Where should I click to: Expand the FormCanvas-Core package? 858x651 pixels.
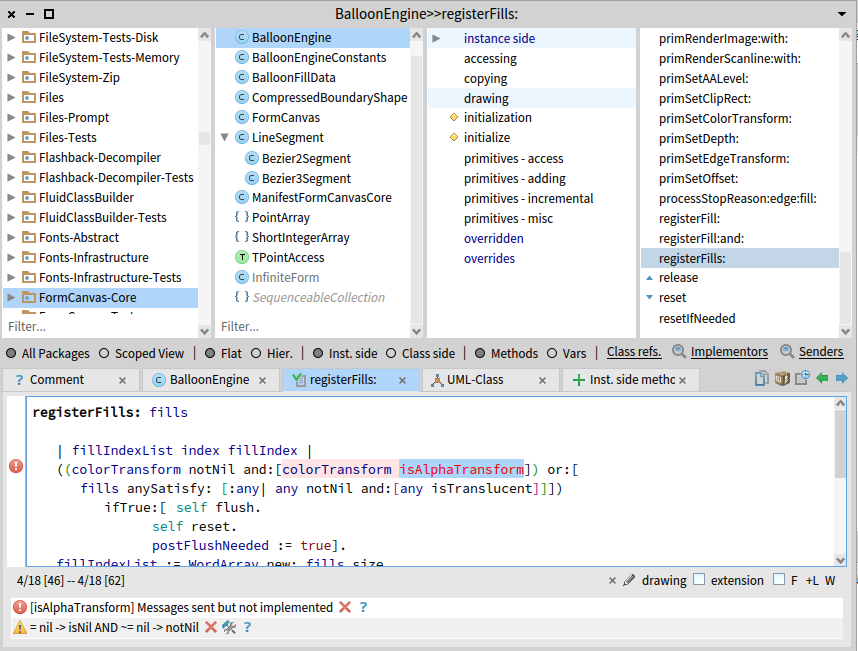point(10,298)
